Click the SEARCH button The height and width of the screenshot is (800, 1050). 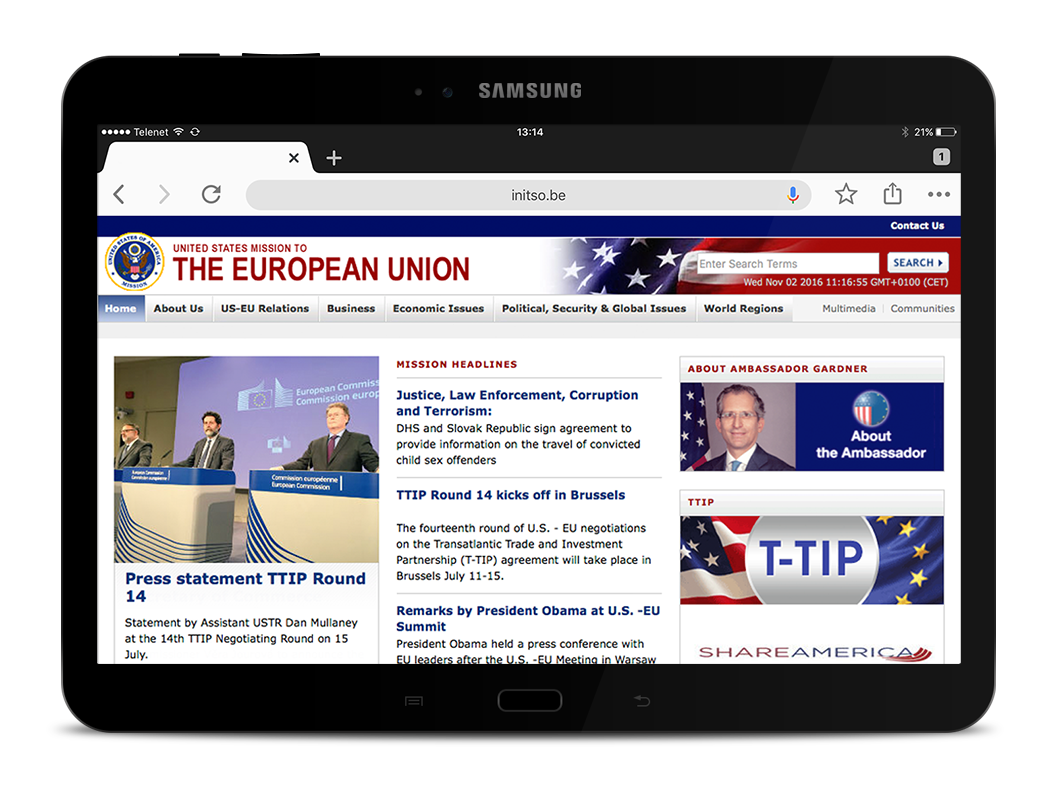point(917,263)
